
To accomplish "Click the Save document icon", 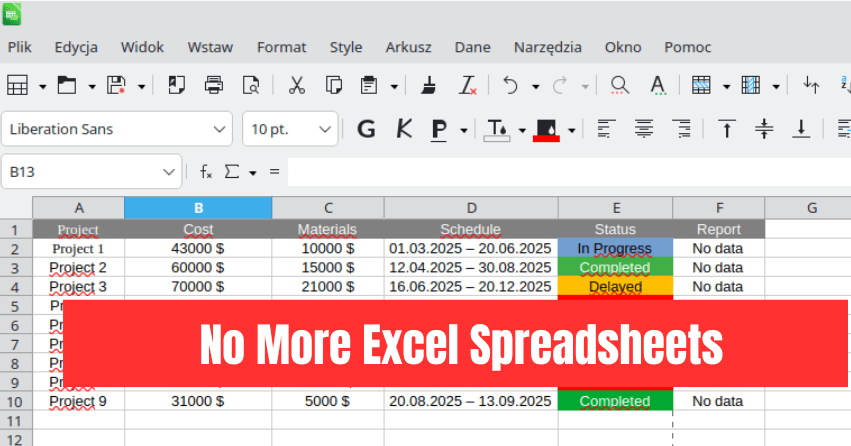I will tap(116, 86).
